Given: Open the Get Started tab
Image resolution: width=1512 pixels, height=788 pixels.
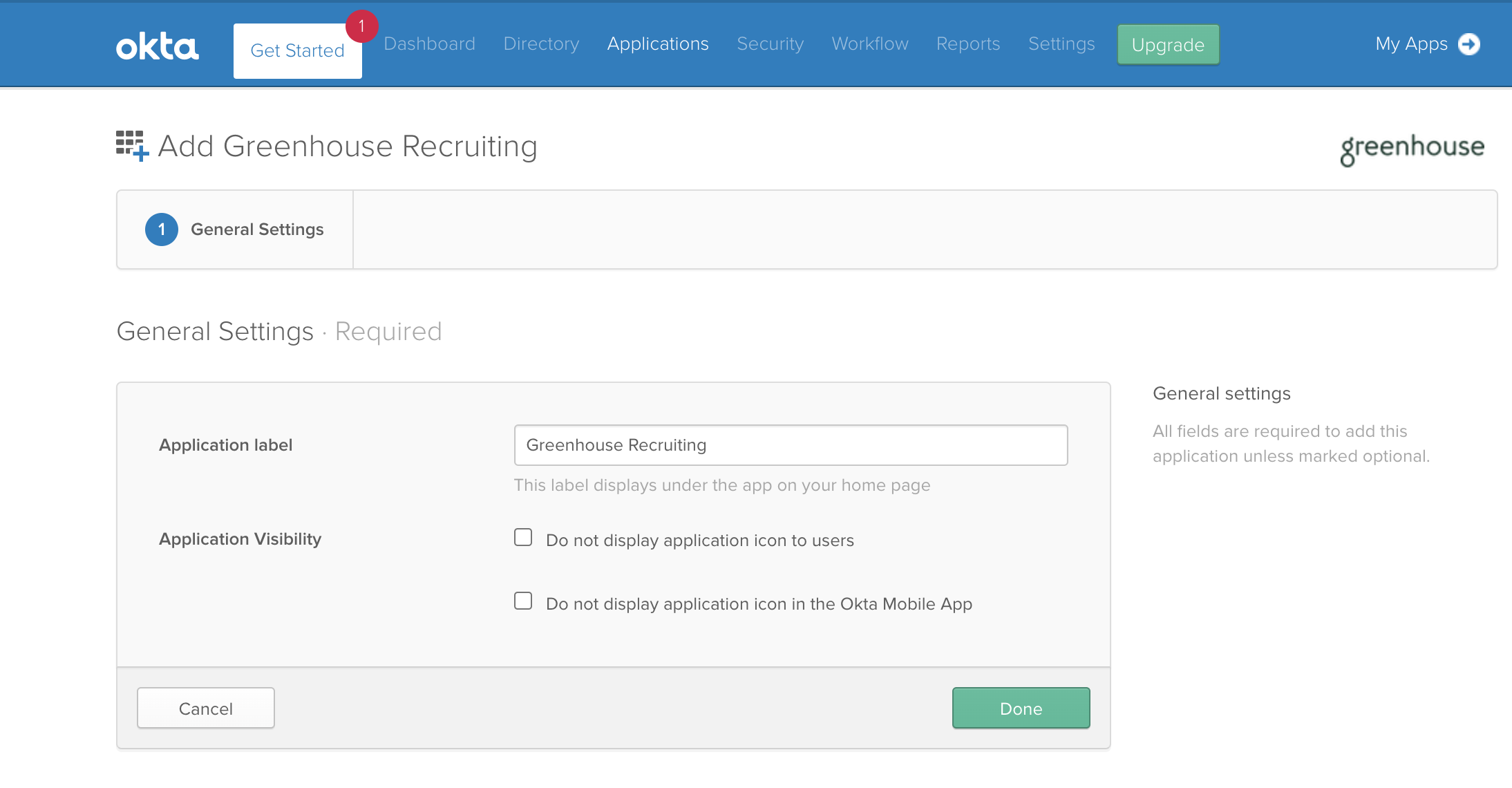Looking at the screenshot, I should tap(298, 51).
